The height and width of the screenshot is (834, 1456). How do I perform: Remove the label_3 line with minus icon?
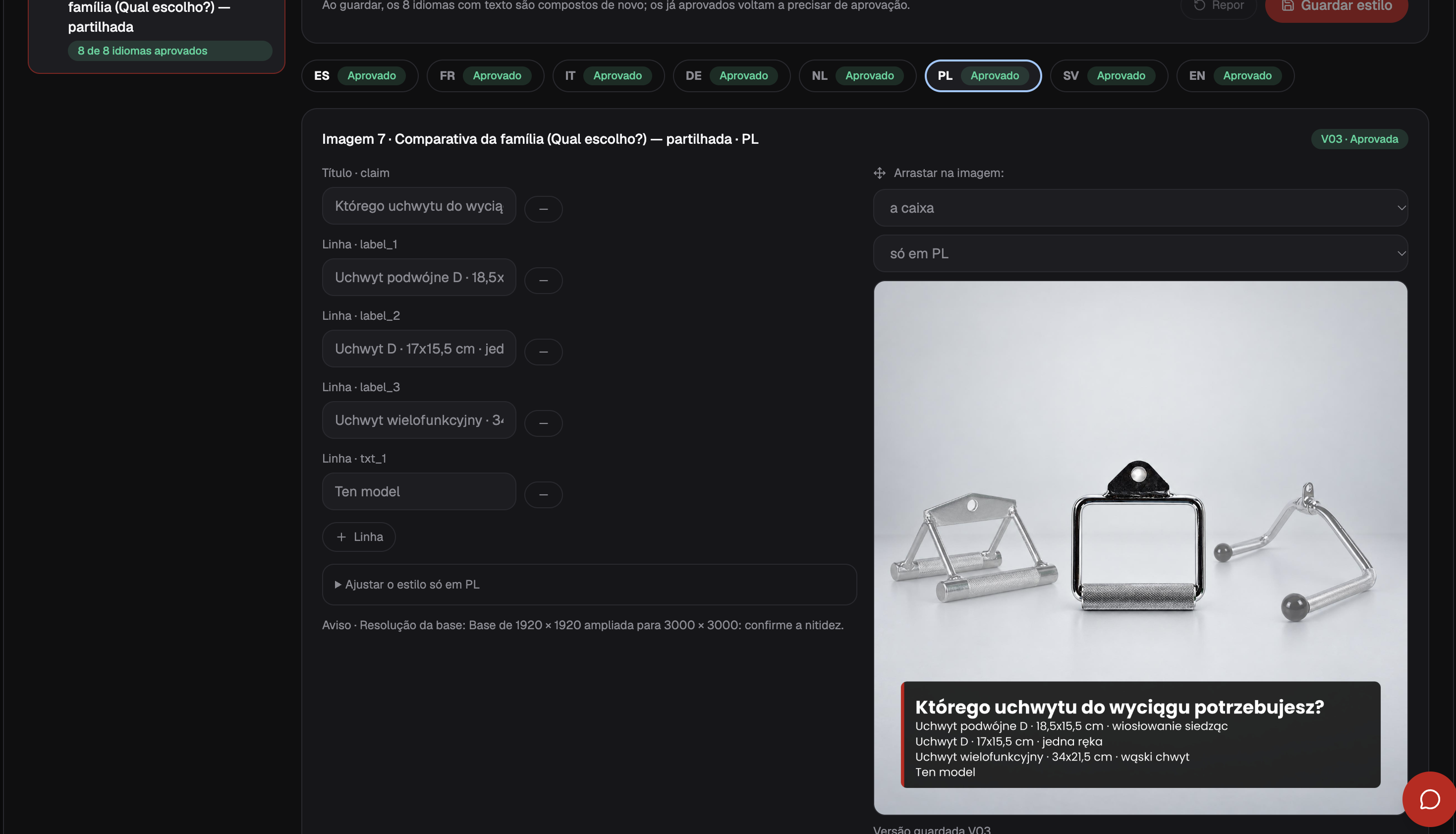pos(543,423)
